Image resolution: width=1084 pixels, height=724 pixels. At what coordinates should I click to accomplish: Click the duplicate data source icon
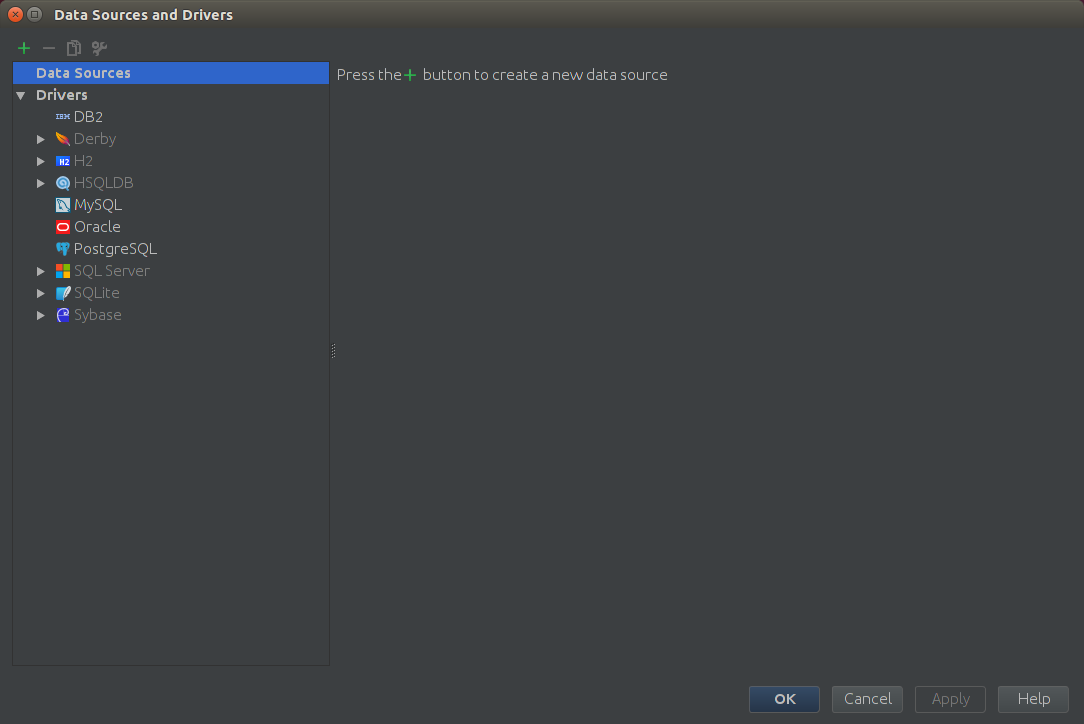tap(73, 48)
